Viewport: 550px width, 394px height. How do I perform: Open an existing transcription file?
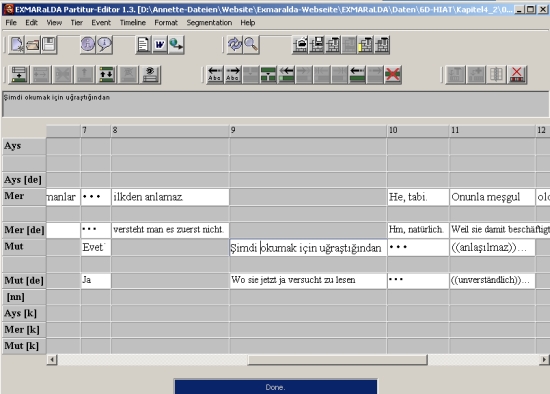coord(33,45)
